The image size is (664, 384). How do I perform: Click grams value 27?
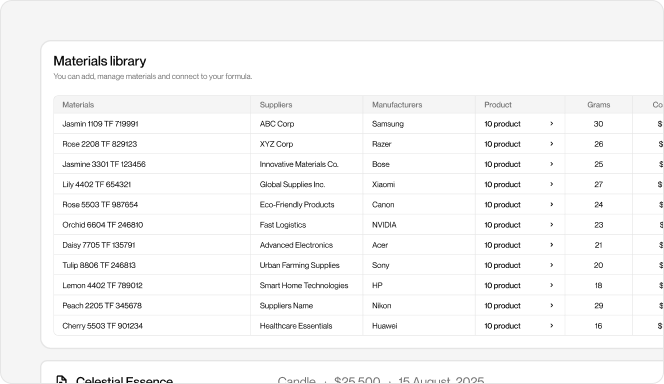[598, 184]
